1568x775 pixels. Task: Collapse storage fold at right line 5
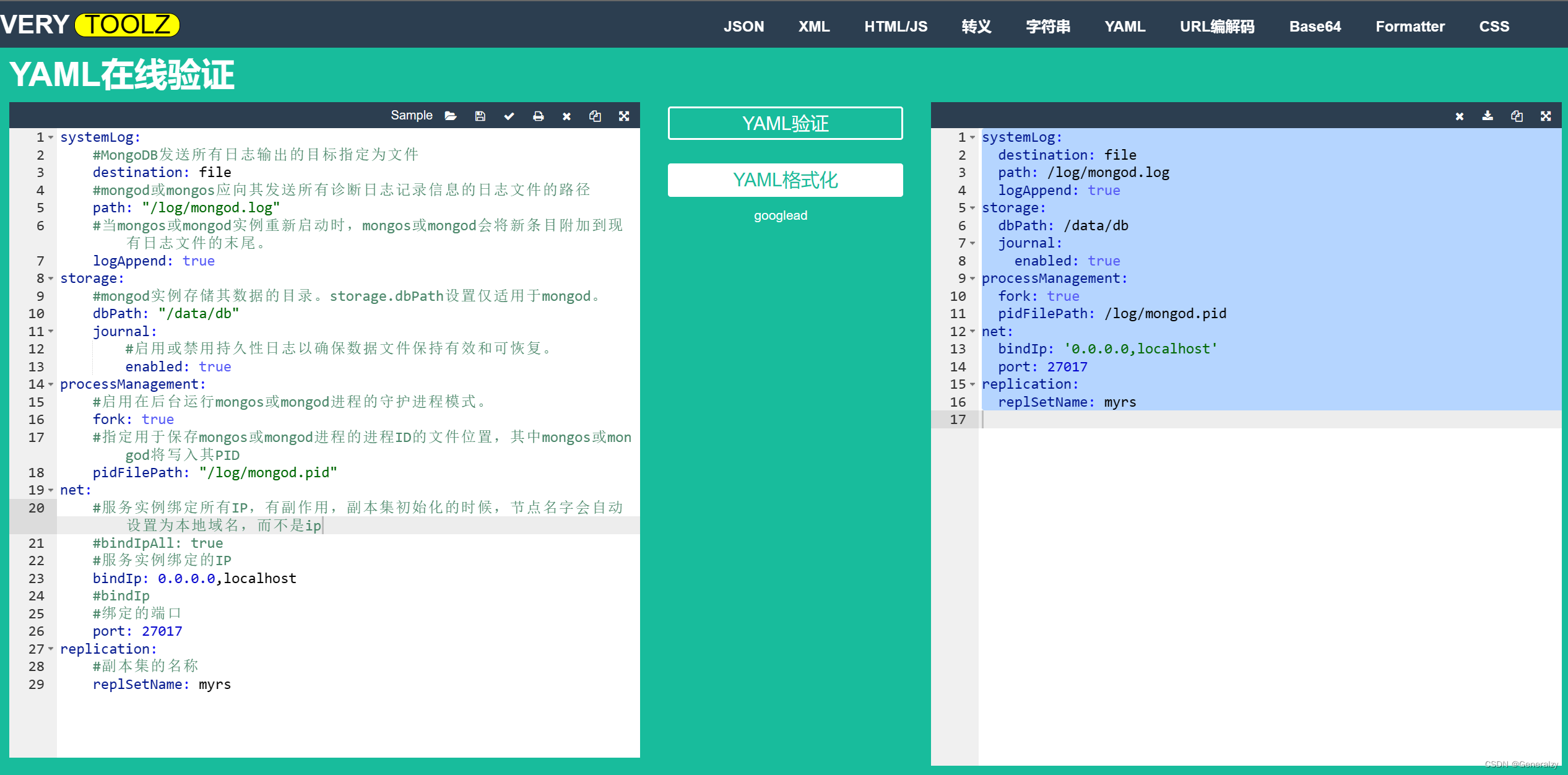[972, 208]
